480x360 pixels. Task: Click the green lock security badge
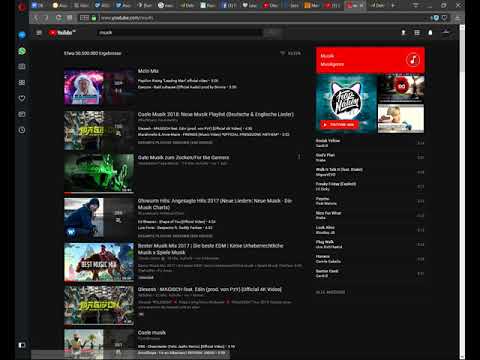[x=94, y=18]
